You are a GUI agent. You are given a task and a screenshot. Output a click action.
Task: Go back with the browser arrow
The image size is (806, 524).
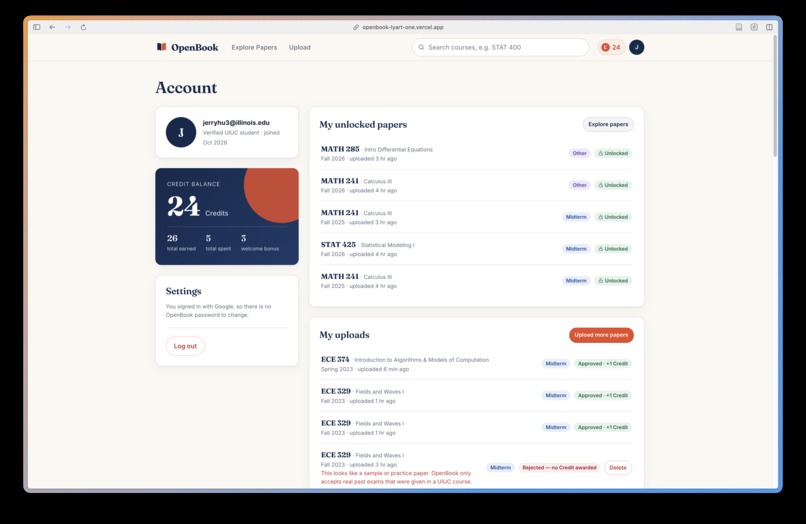pos(52,27)
